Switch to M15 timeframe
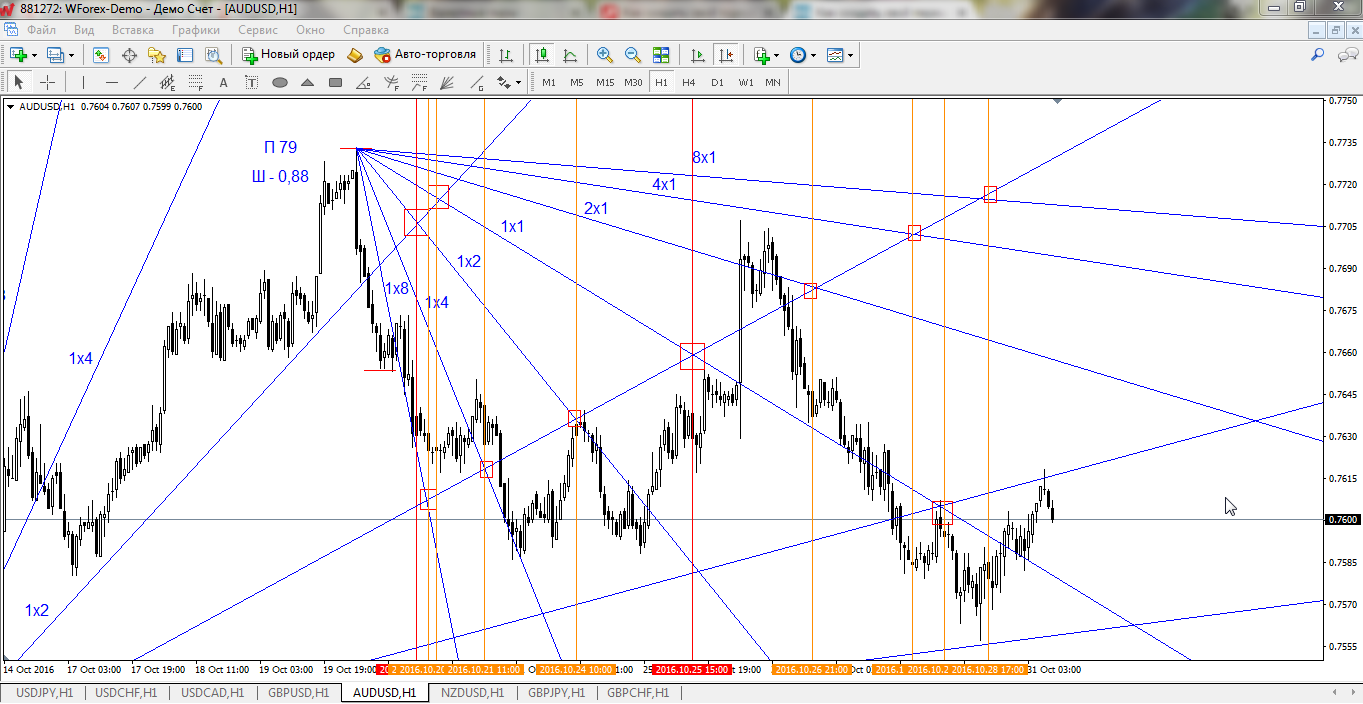Viewport: 1363px width, 704px height. click(605, 82)
